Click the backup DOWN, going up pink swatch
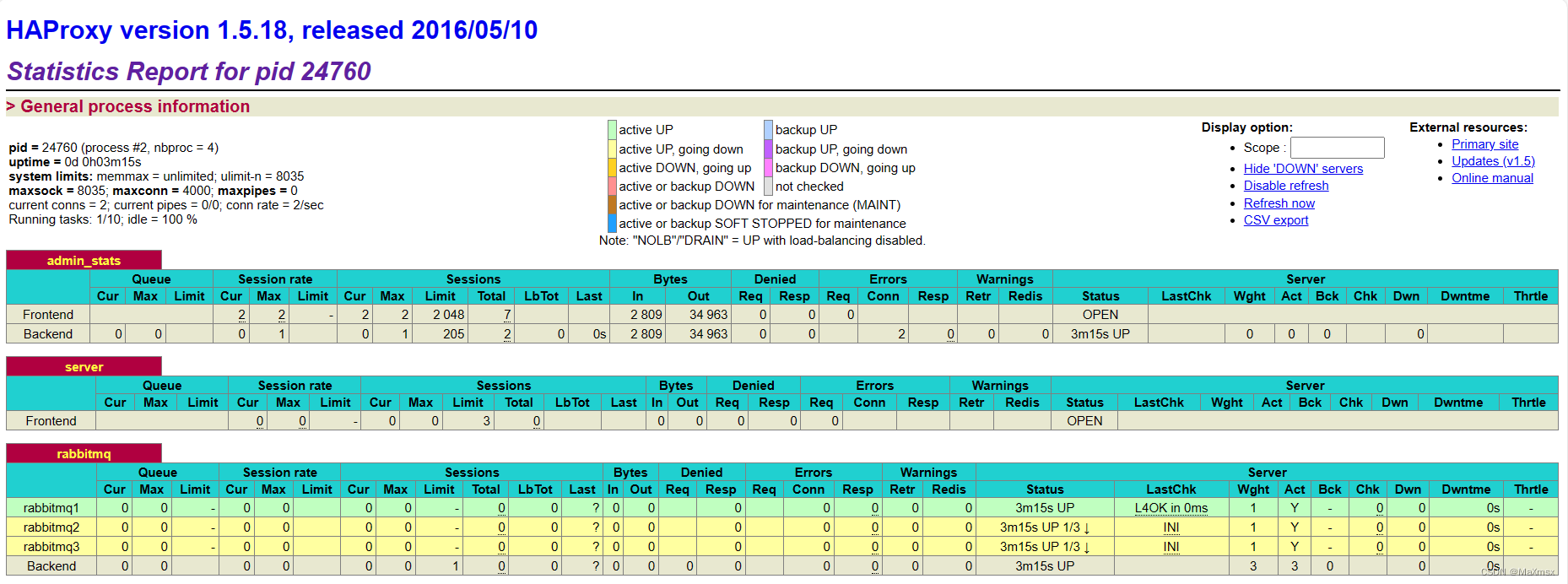Image resolution: width=1568 pixels, height=584 pixels. click(769, 167)
